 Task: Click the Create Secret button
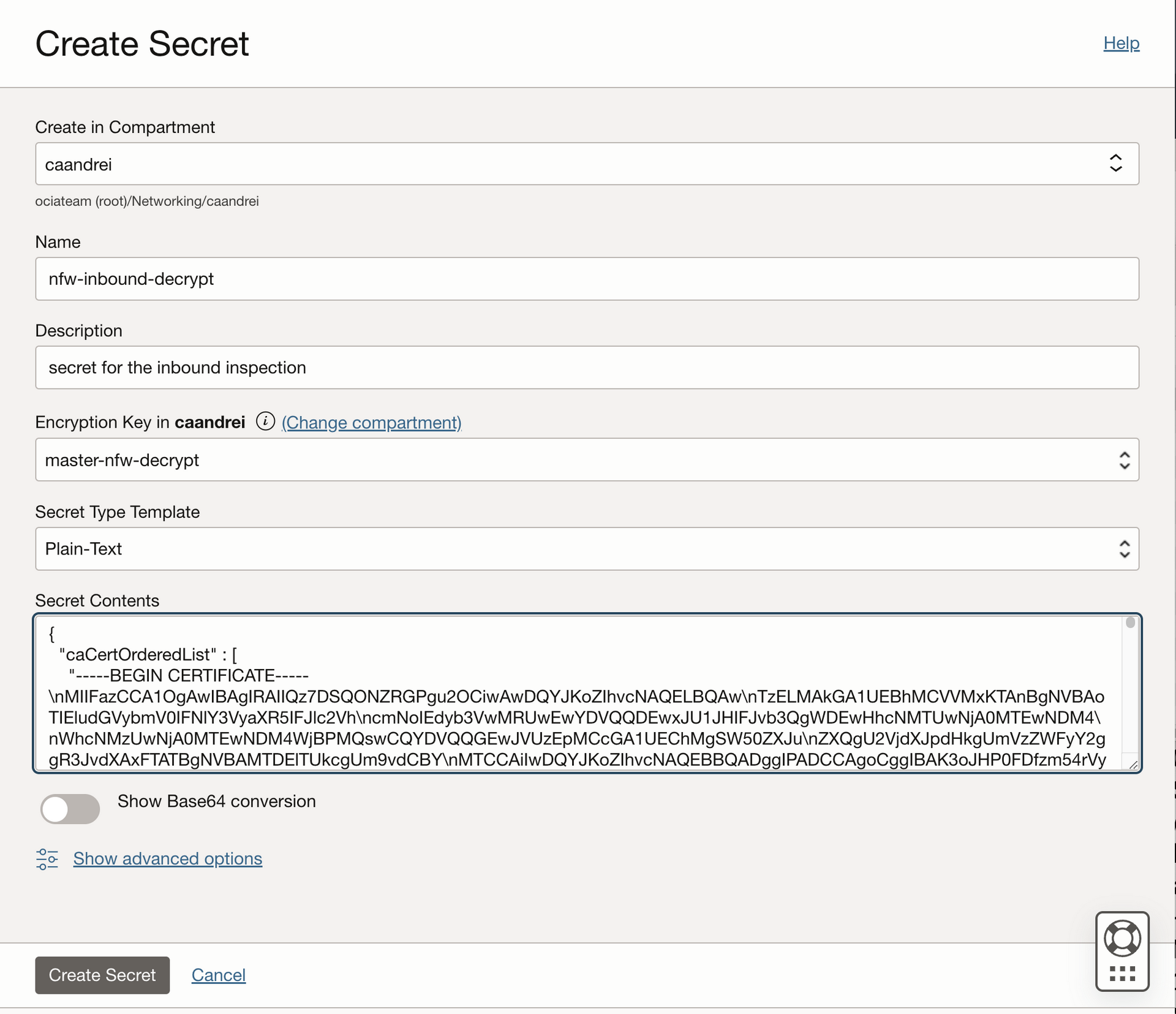(102, 975)
